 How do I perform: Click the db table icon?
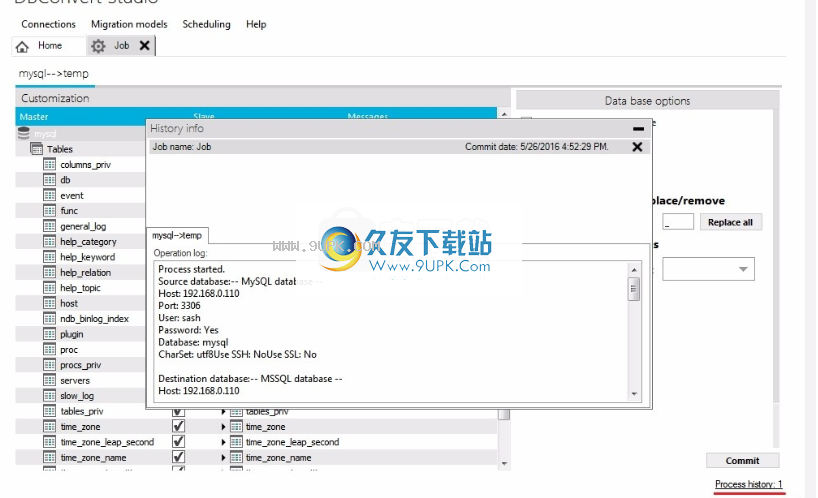click(50, 180)
